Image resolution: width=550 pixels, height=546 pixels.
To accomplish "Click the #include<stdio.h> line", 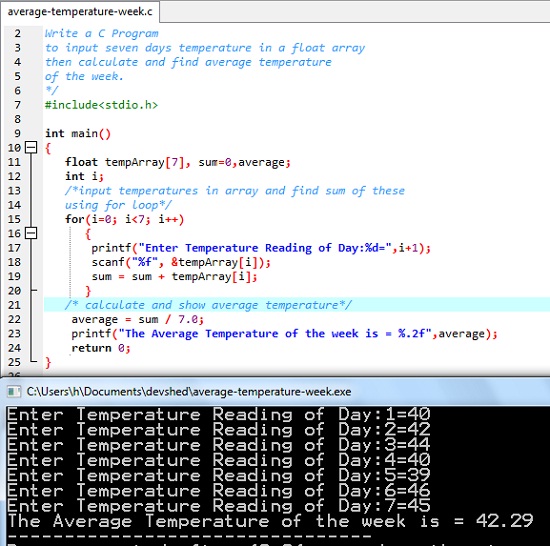I will (x=101, y=105).
